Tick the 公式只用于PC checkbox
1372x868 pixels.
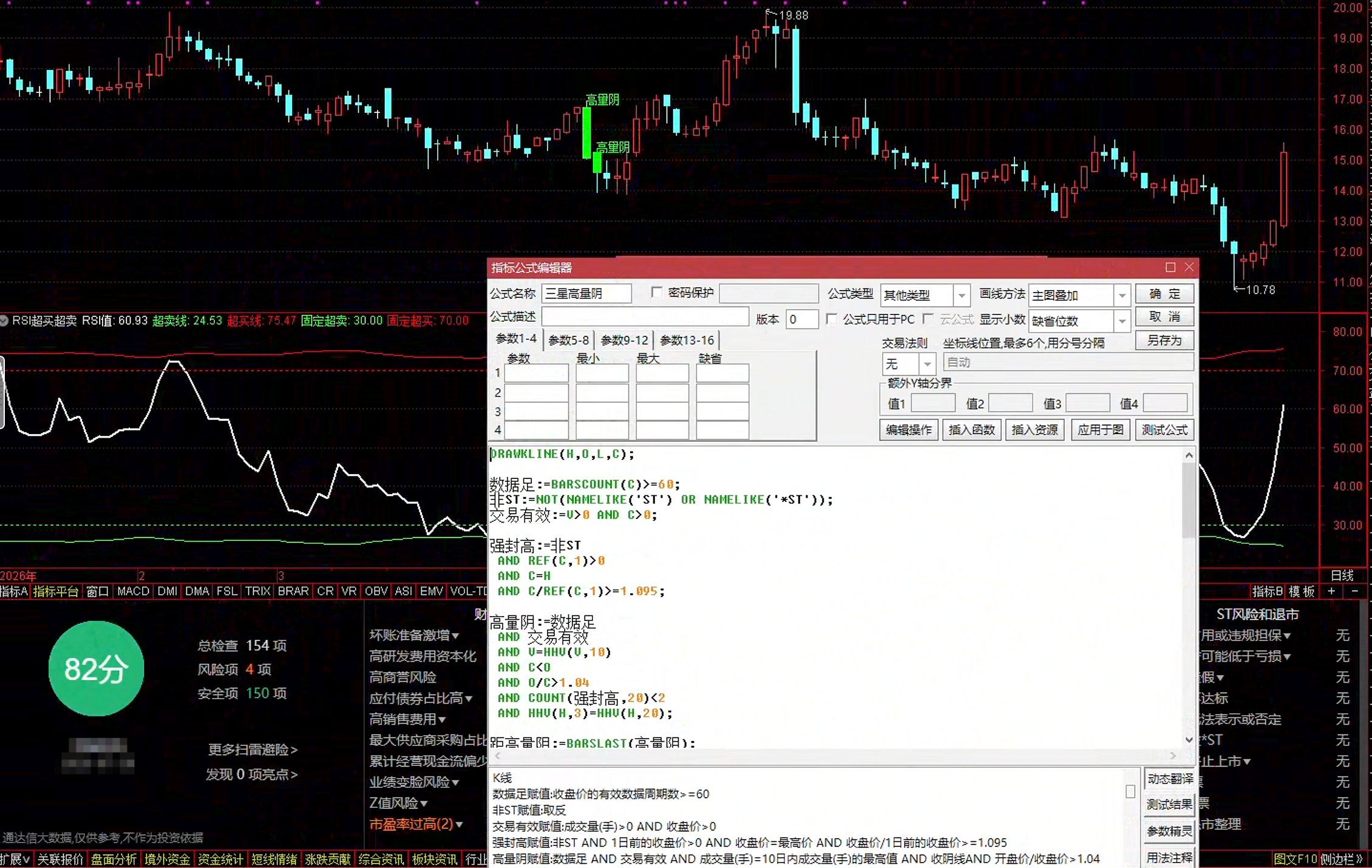[x=831, y=319]
